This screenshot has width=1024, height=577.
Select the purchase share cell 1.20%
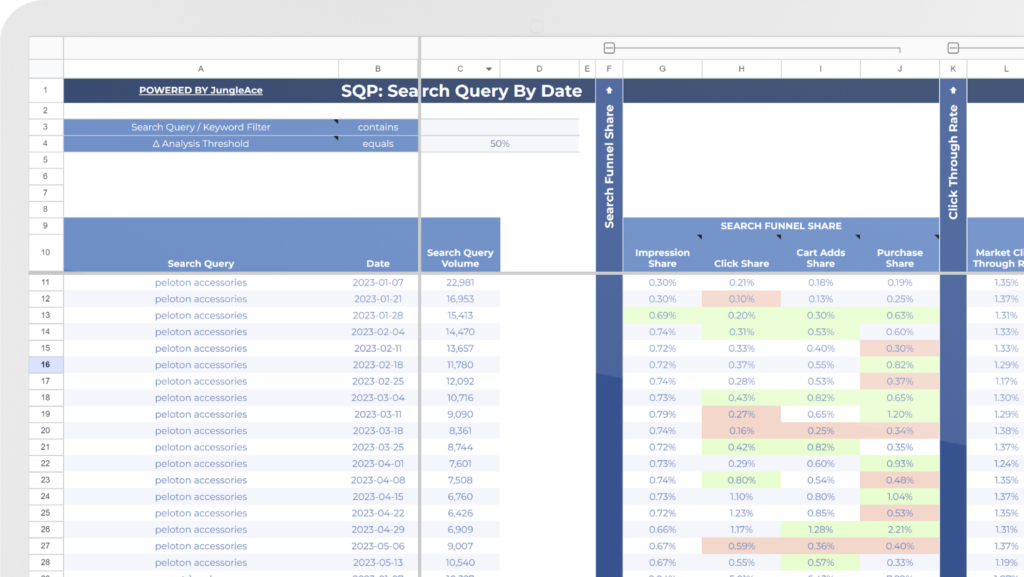(x=899, y=414)
